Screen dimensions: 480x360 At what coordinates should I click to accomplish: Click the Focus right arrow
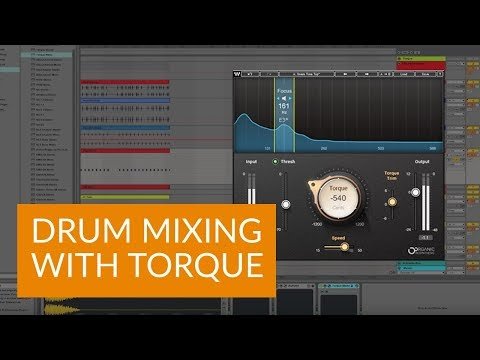pos(290,98)
